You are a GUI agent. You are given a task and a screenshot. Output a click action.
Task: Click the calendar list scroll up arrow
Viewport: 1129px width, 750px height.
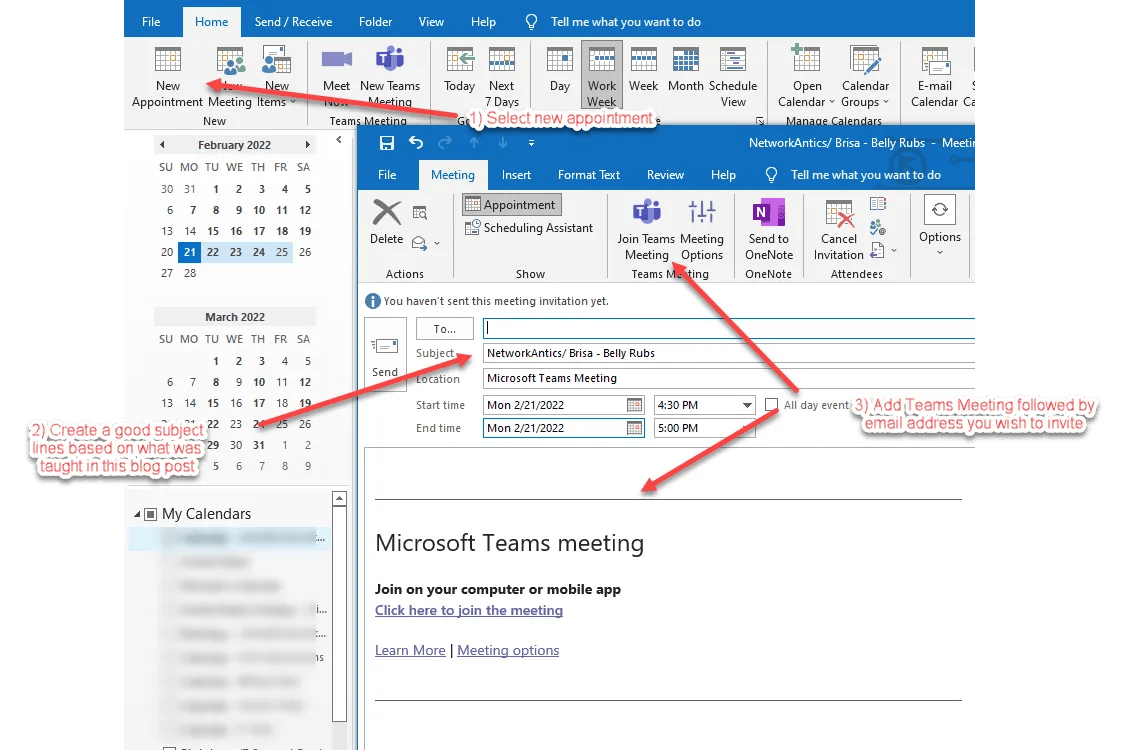click(339, 498)
